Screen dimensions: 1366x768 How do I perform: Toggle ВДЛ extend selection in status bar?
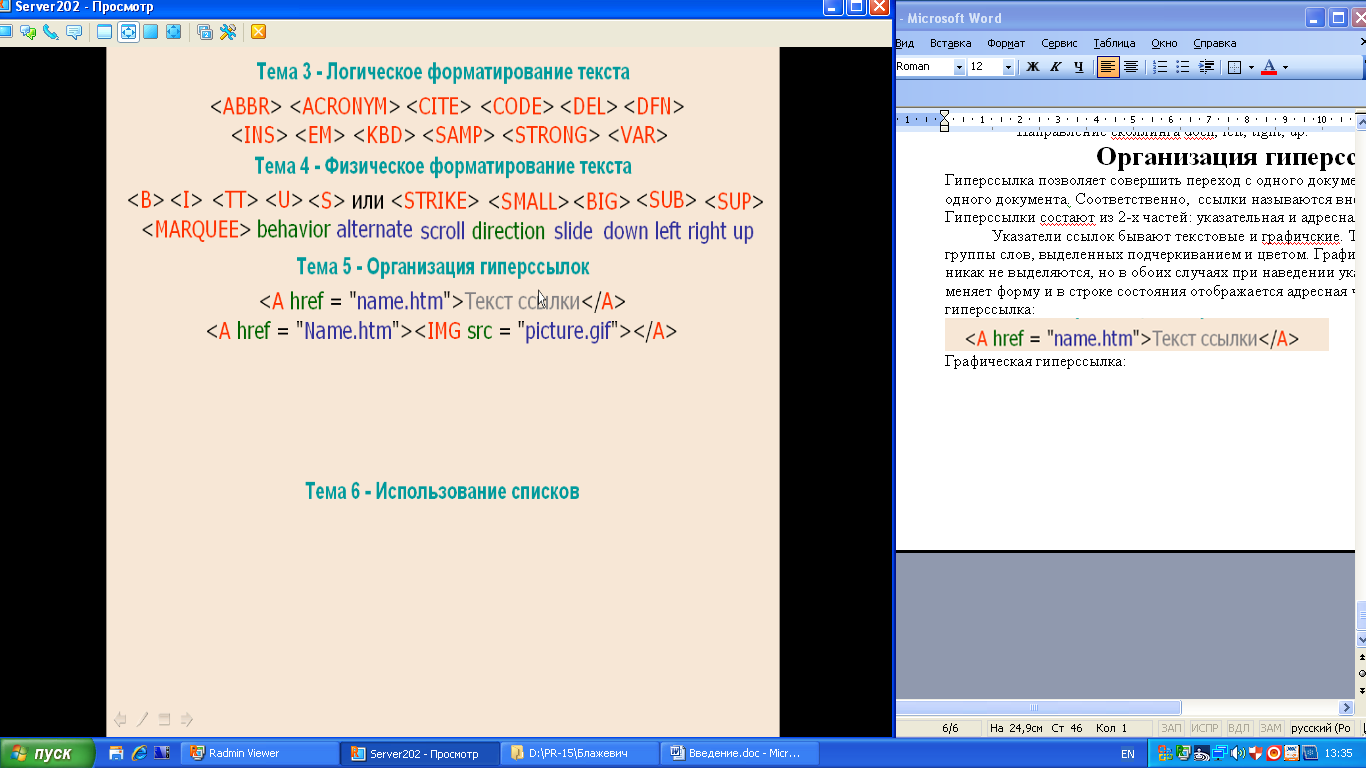[1238, 728]
